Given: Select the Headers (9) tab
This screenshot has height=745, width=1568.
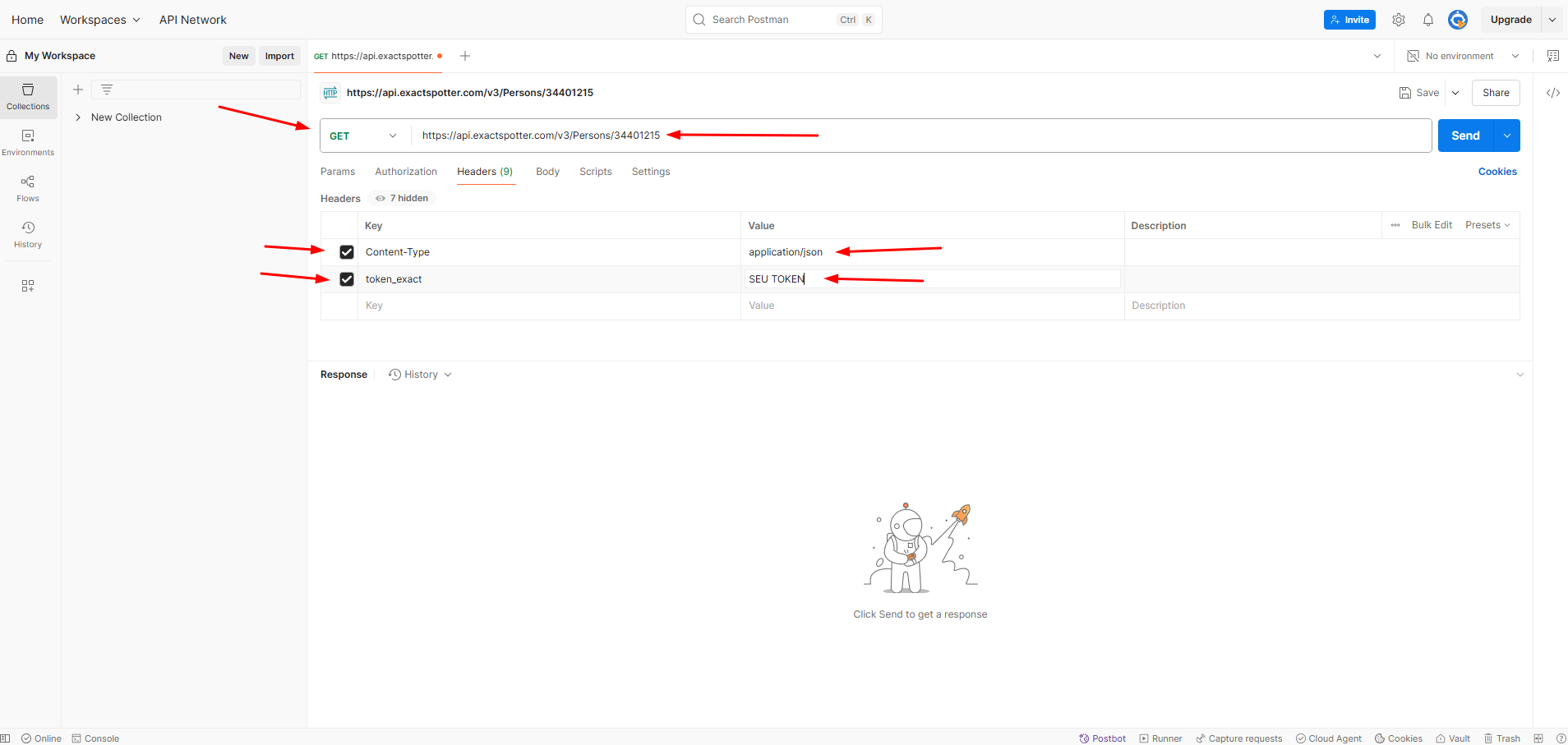Looking at the screenshot, I should pos(485,172).
